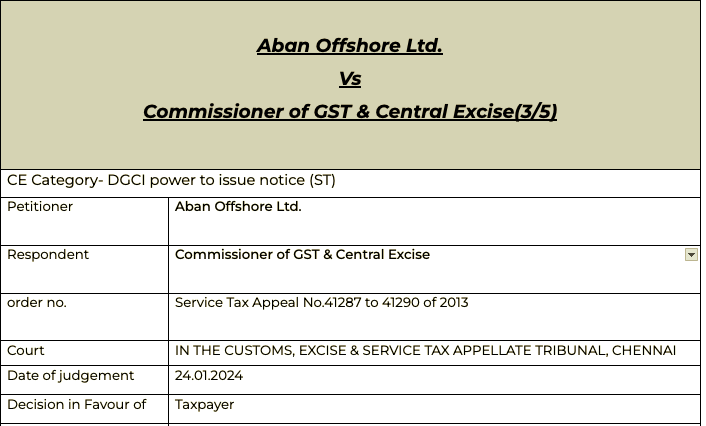Select the CE Category DGCI power row

click(x=350, y=183)
